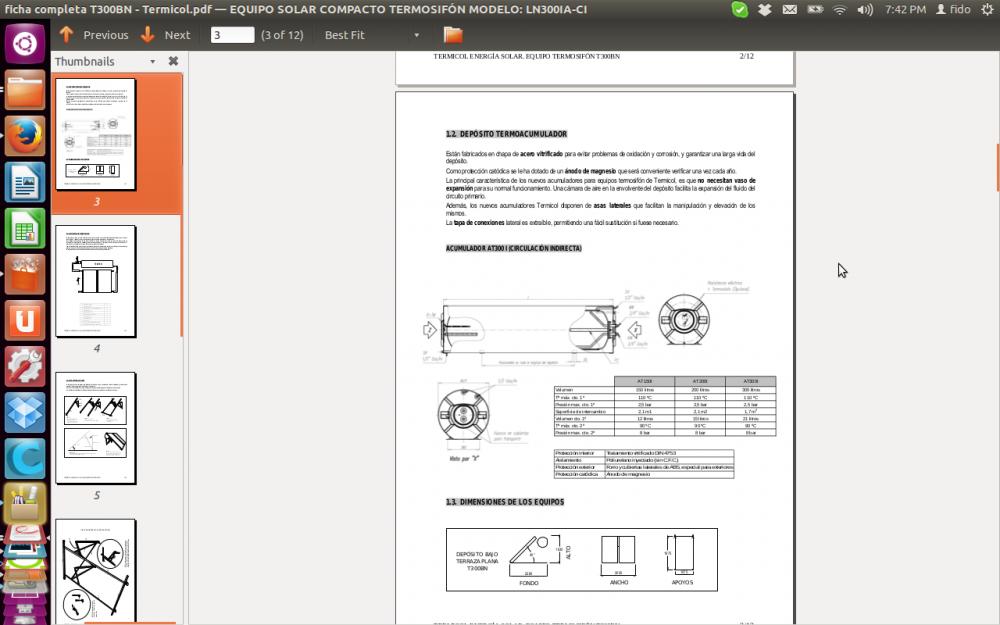This screenshot has width=1000, height=625.
Task: Open the blue C application in launcher
Action: pyautogui.click(x=25, y=458)
